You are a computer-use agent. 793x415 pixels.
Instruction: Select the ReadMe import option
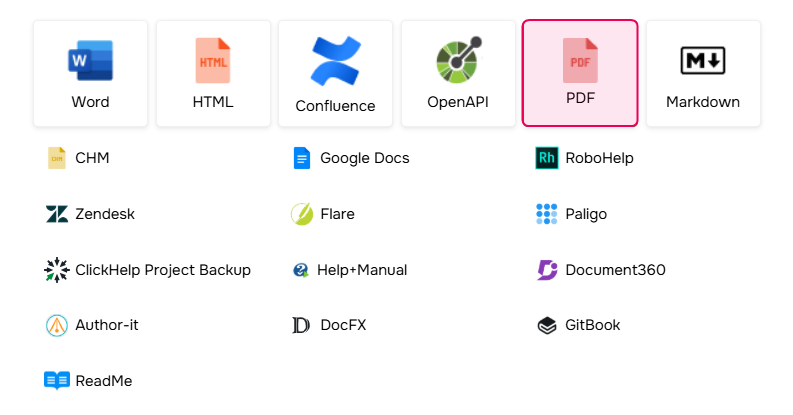point(103,381)
